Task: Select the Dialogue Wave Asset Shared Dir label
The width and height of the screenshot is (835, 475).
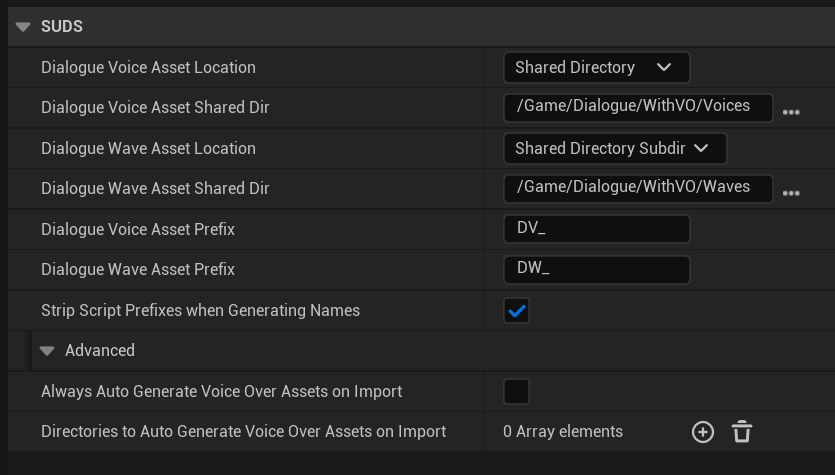Action: pyautogui.click(x=155, y=189)
